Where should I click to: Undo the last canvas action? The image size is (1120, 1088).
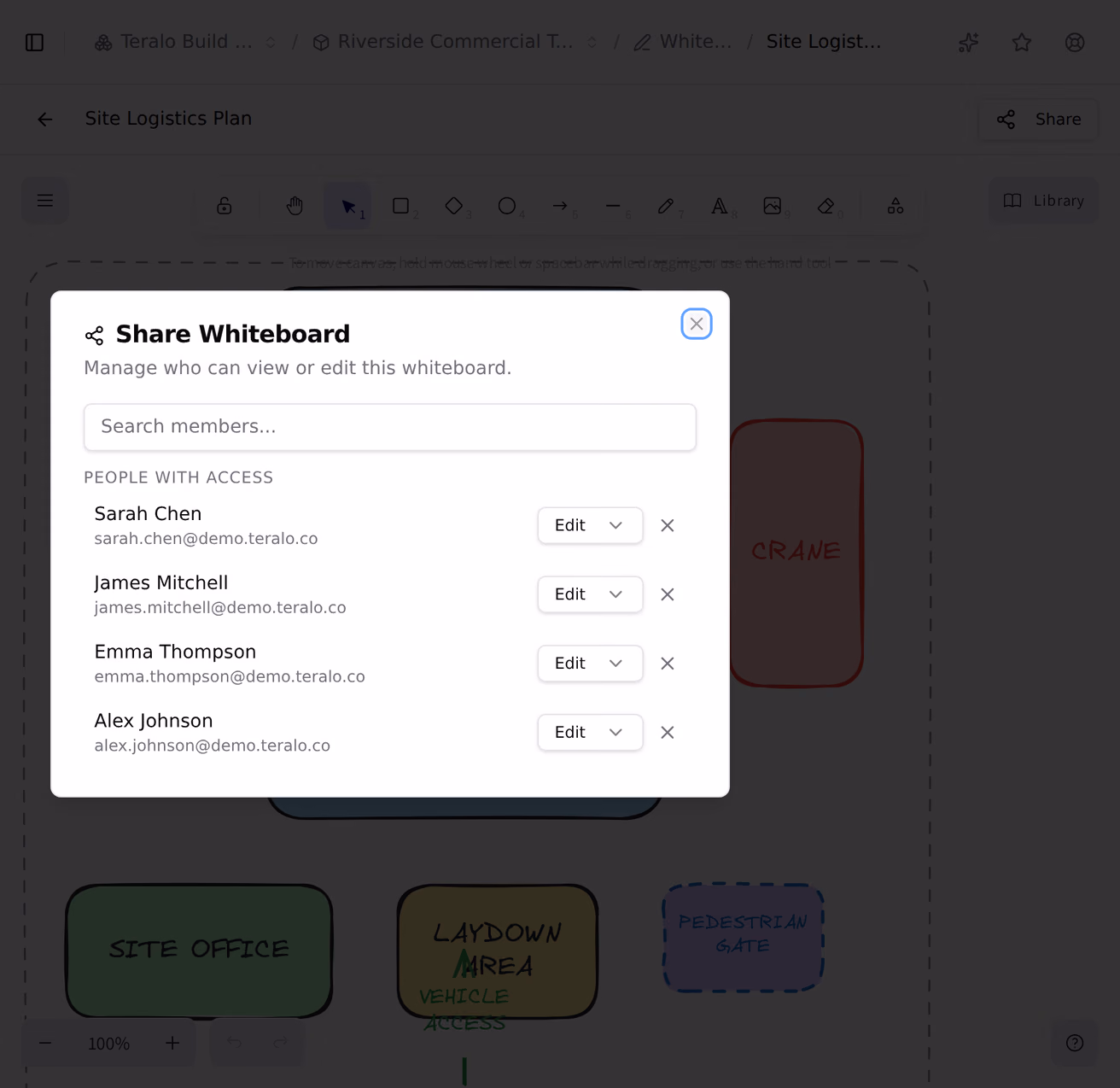[234, 1043]
